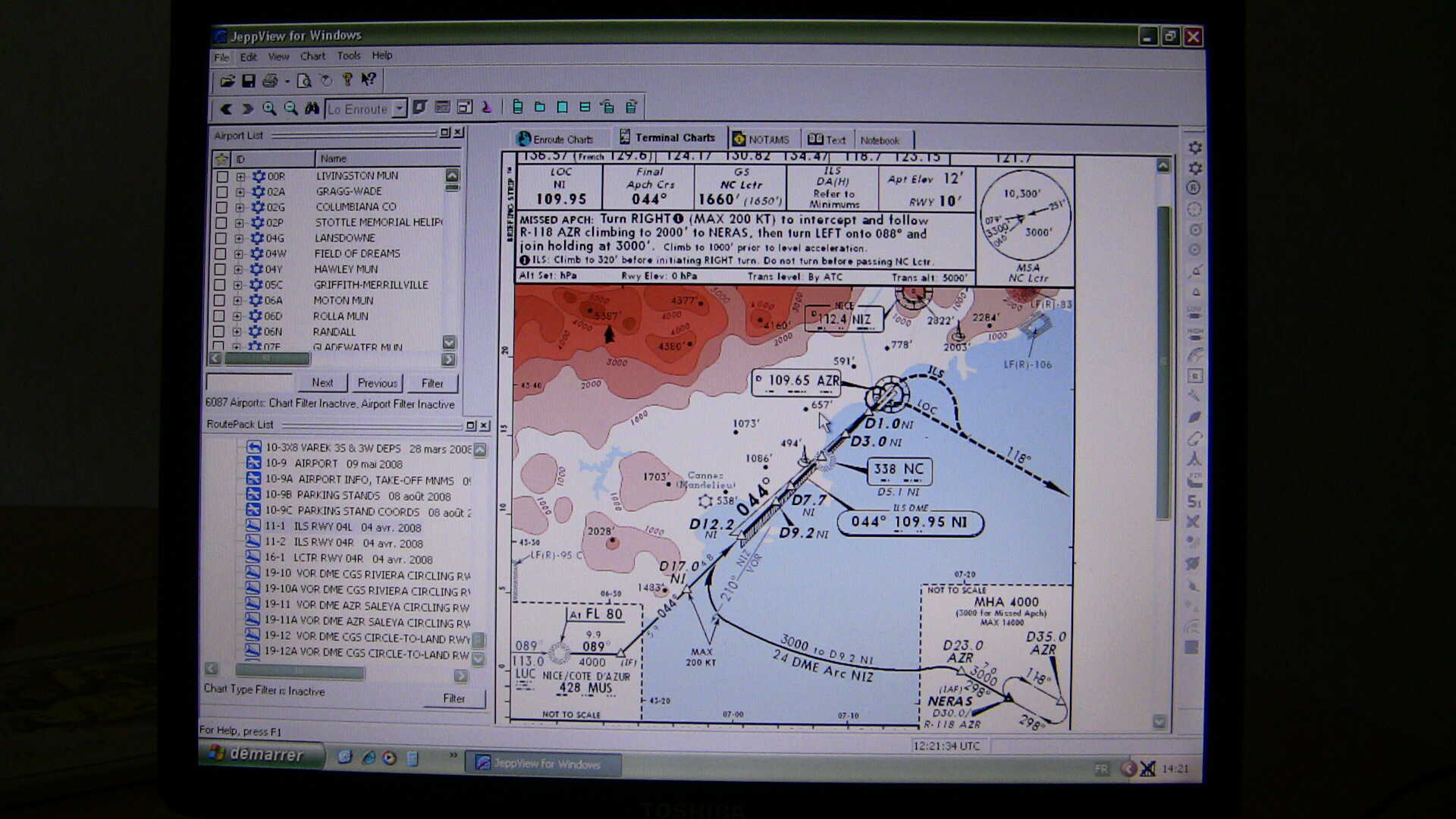
Task: Click the ID column header
Action: [x=271, y=158]
